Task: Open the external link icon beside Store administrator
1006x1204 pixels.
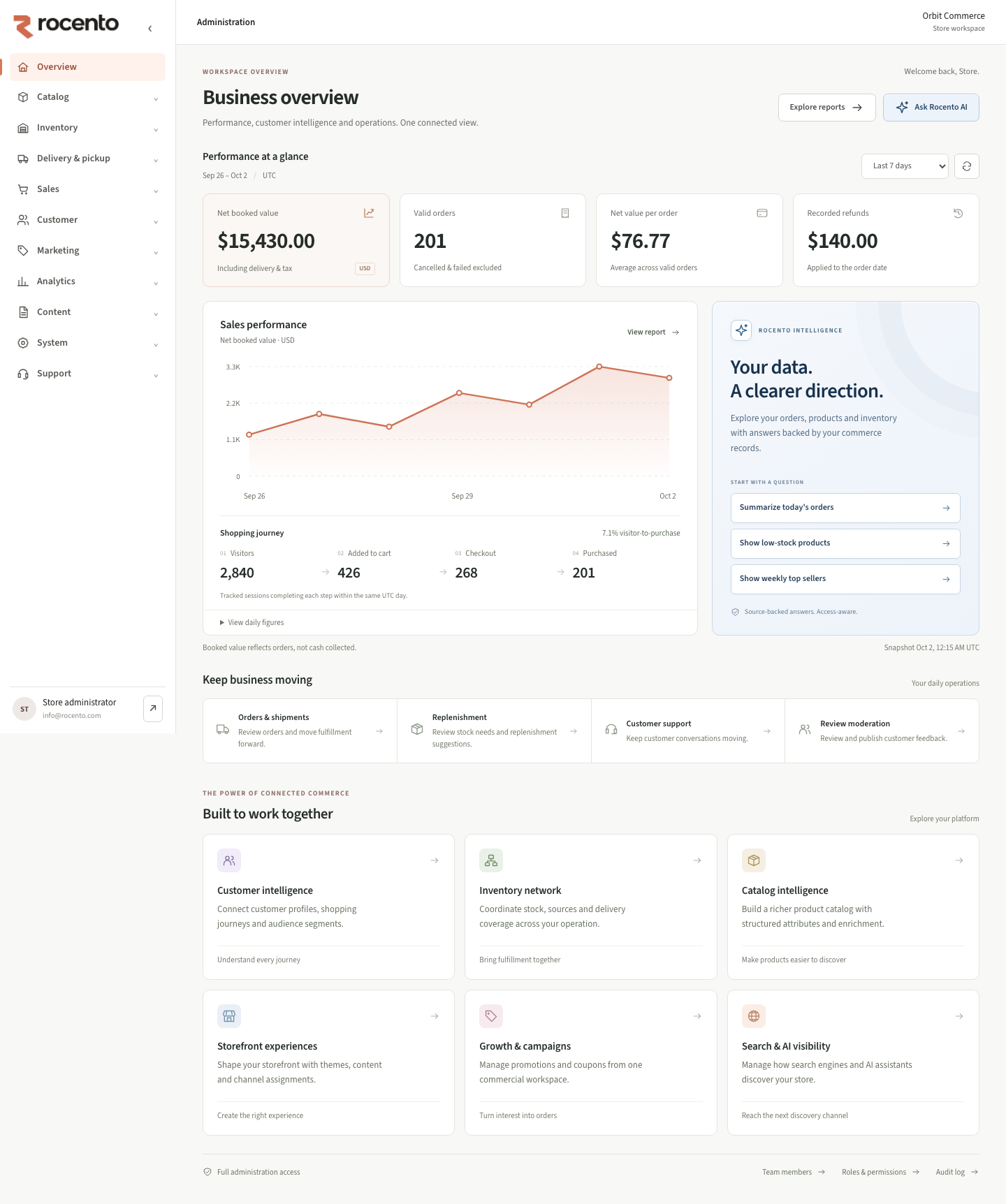Action: click(x=153, y=708)
